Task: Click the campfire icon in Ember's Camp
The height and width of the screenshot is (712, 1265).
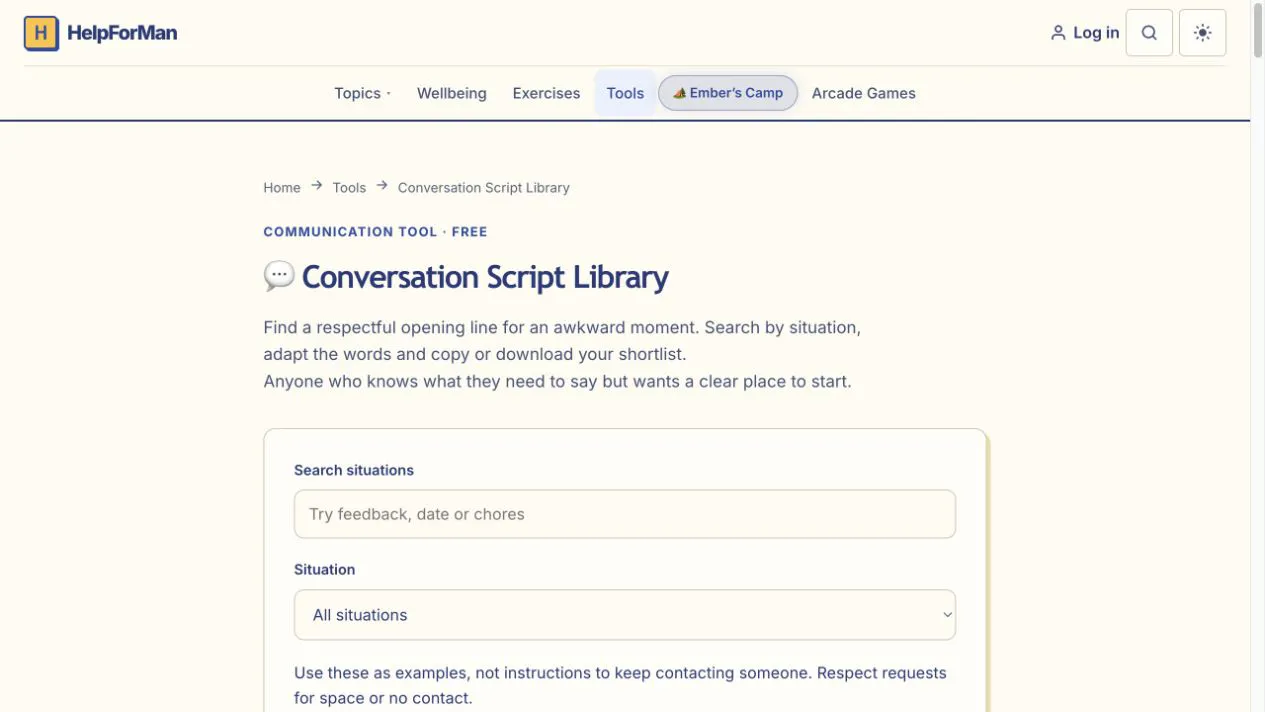Action: point(680,93)
